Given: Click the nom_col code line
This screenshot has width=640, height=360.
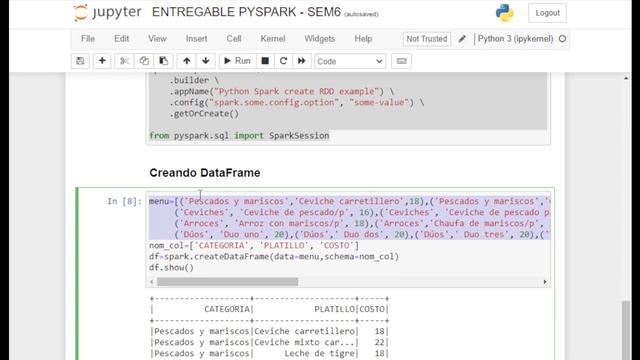Looking at the screenshot, I should [x=254, y=246].
